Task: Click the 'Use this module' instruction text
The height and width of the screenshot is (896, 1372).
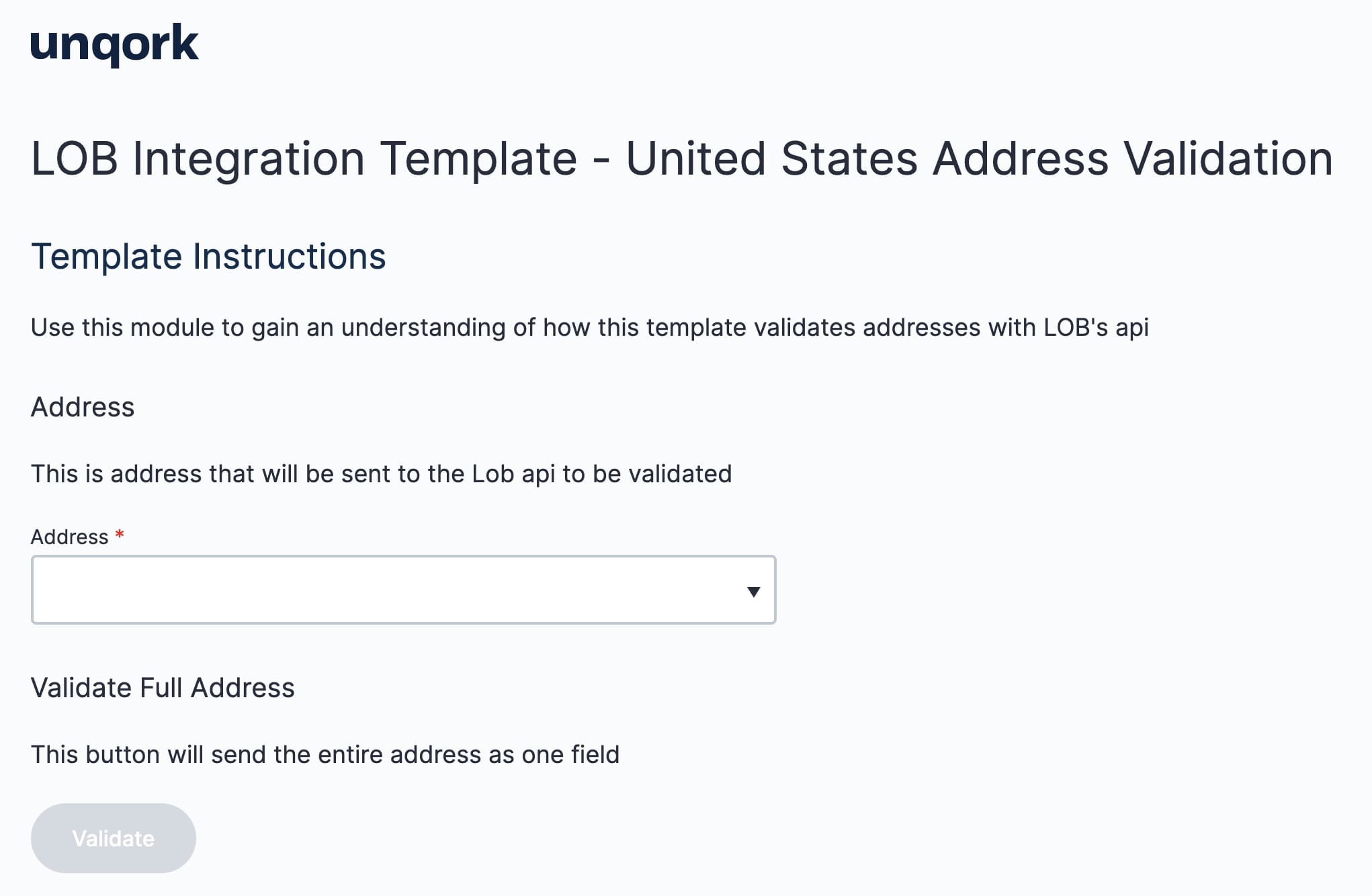Action: tap(589, 328)
